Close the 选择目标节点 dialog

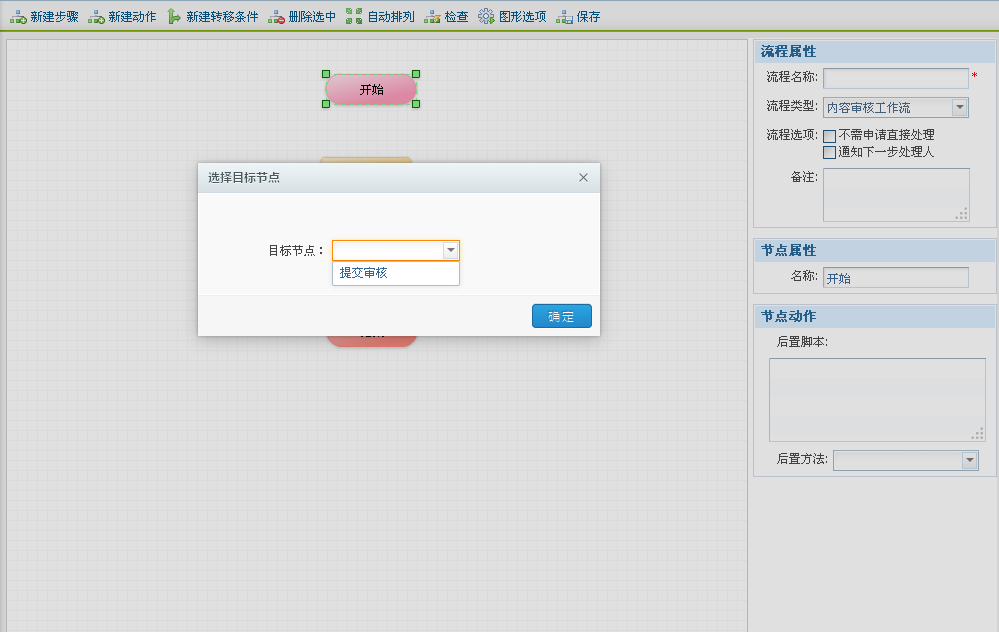point(583,178)
